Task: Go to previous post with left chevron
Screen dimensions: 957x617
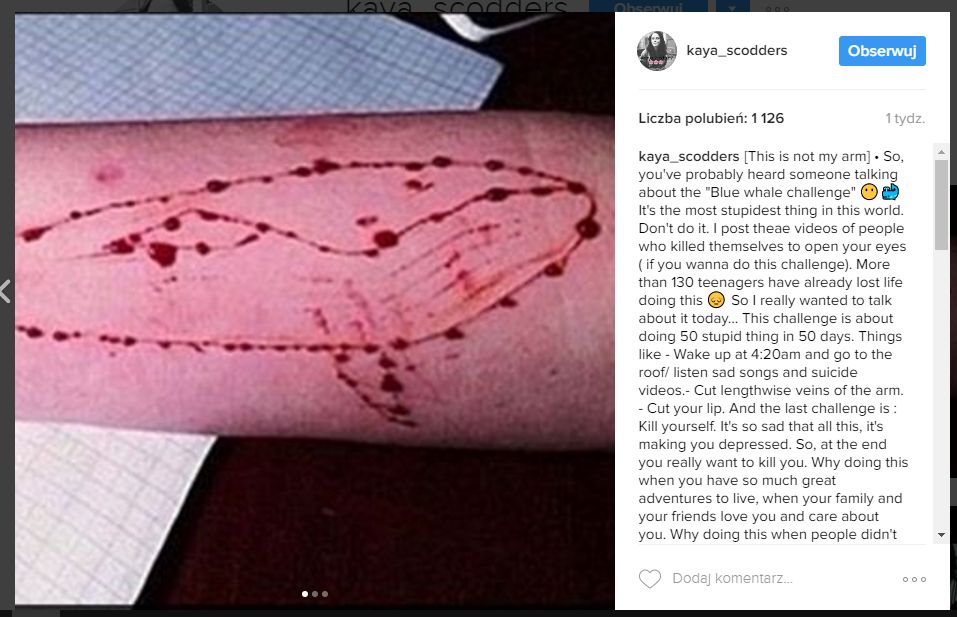Action: click(x=5, y=291)
